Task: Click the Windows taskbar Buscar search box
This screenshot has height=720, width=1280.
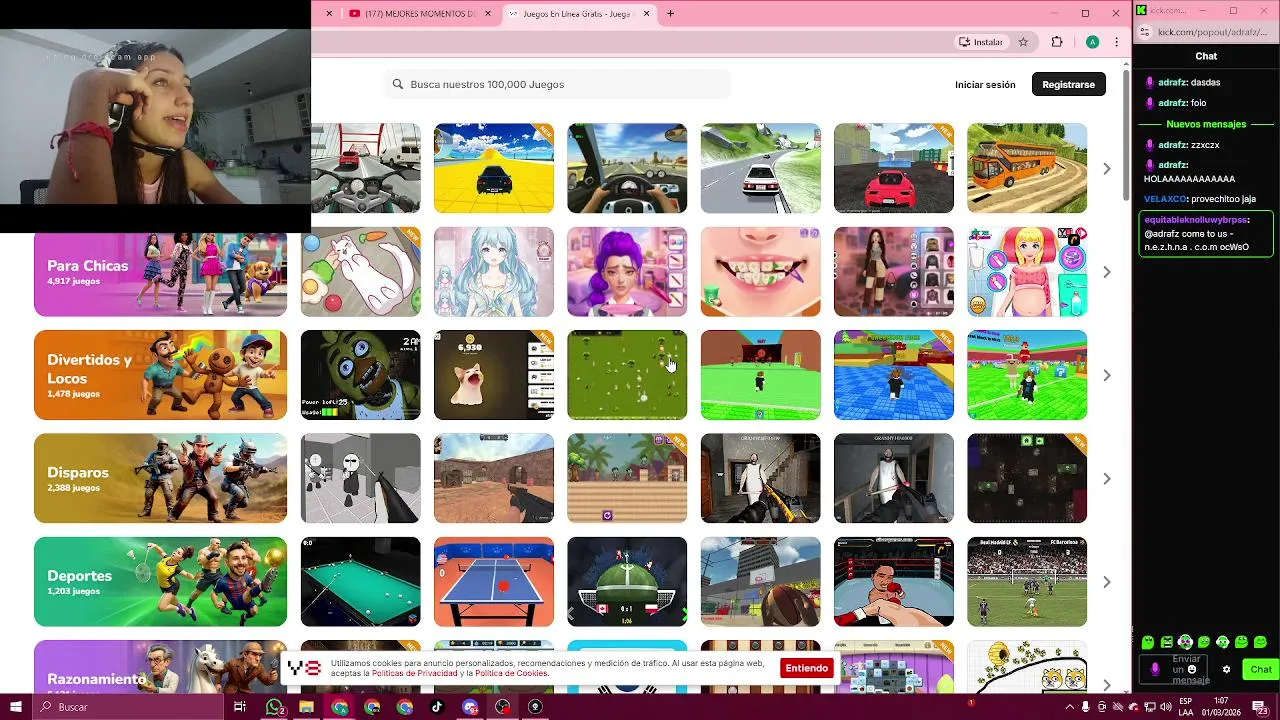Action: (x=130, y=707)
